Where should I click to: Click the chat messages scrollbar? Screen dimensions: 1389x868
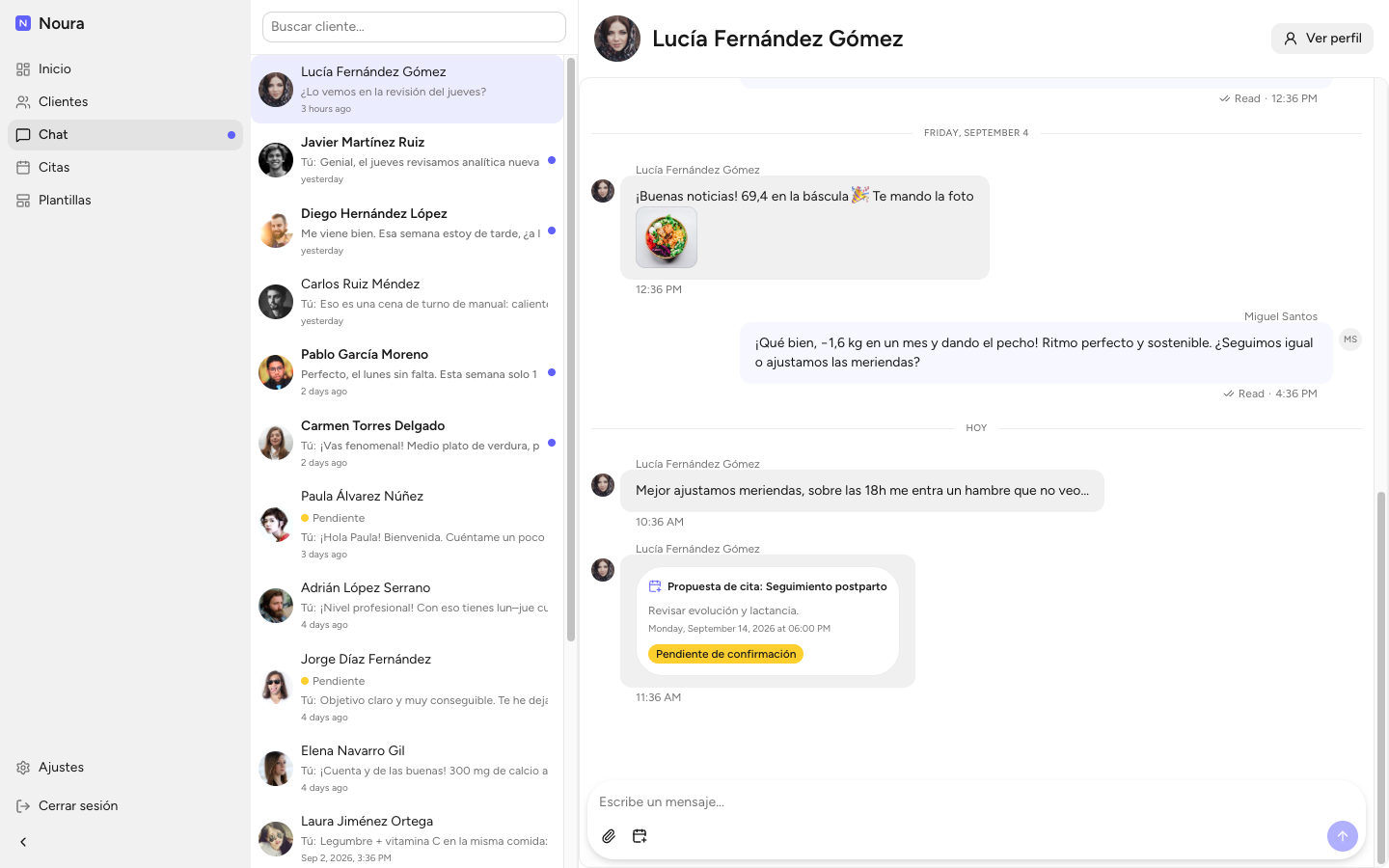(1381, 678)
